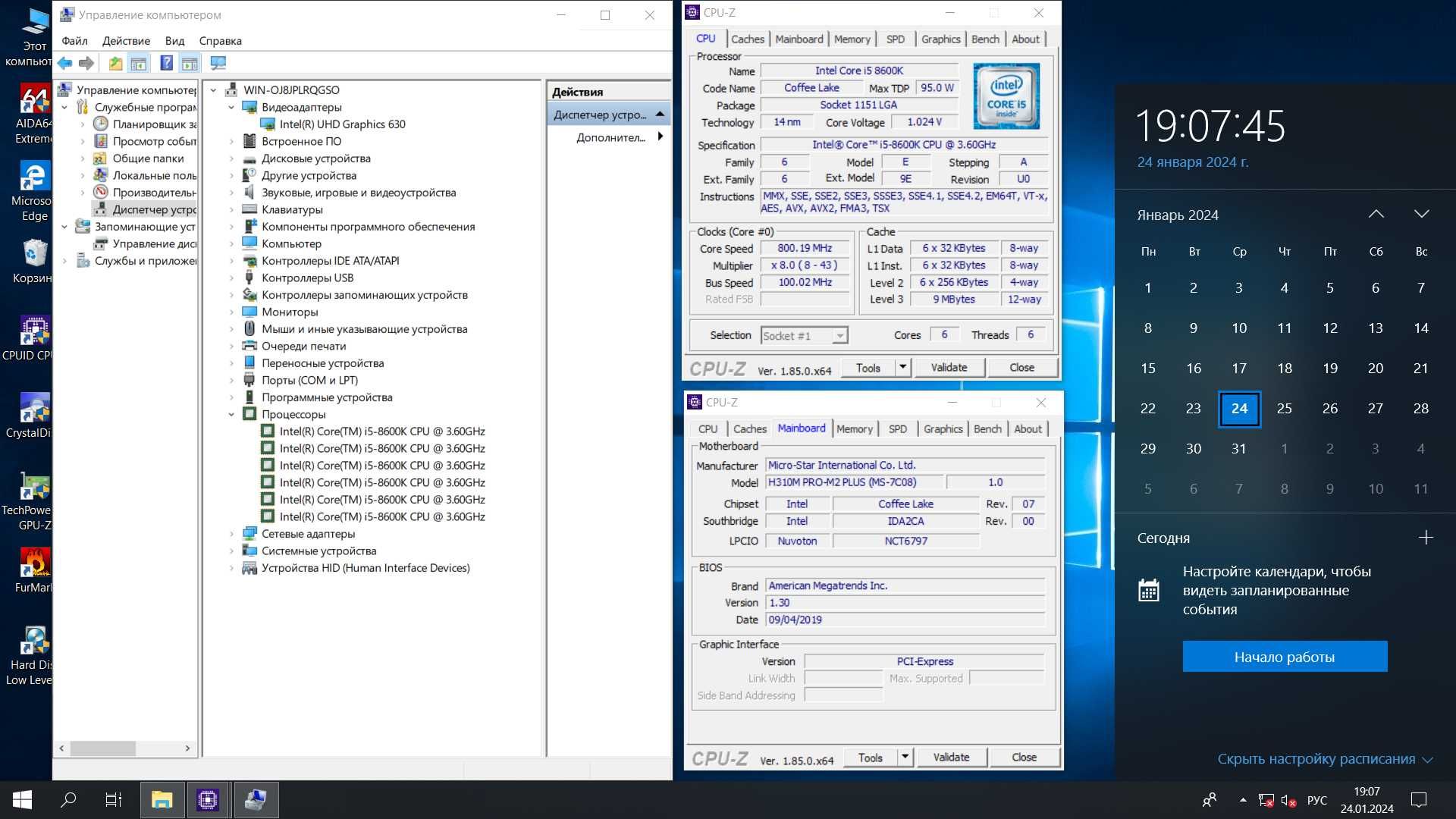Click the Computer Management taskbar icon
This screenshot has width=1456, height=819.
pos(256,799)
